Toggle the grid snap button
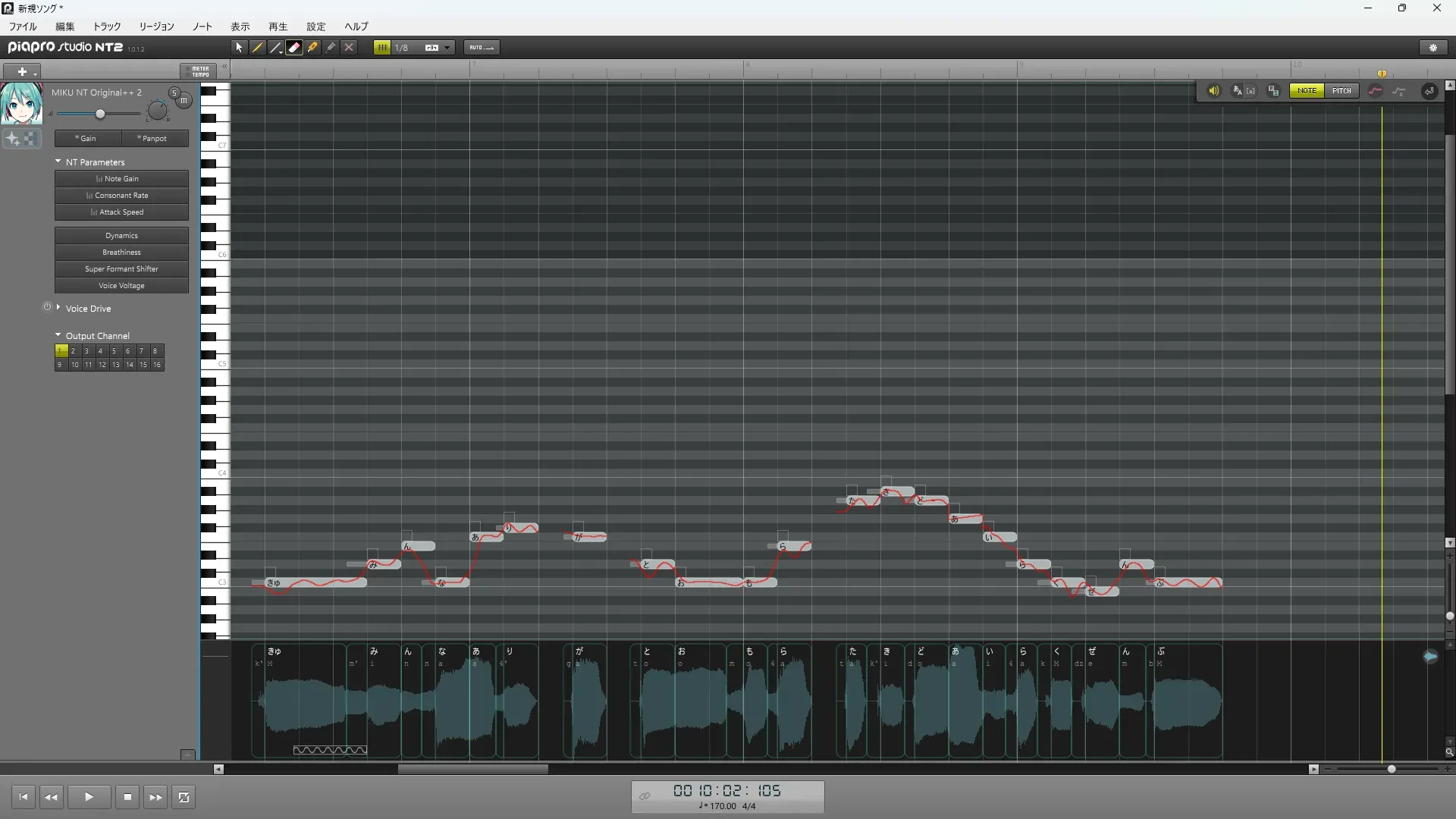 pyautogui.click(x=382, y=47)
